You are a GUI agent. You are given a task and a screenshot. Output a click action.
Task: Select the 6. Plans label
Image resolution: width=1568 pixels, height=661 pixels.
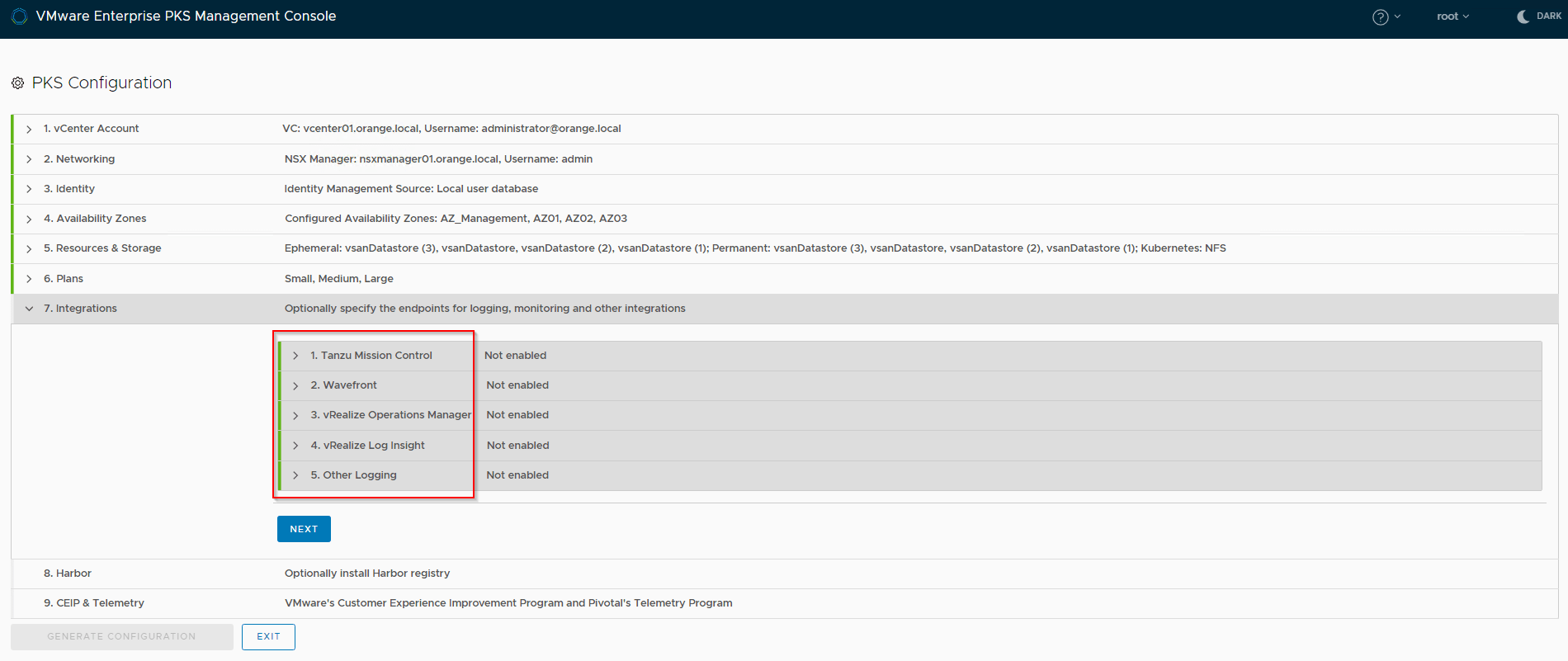click(64, 279)
